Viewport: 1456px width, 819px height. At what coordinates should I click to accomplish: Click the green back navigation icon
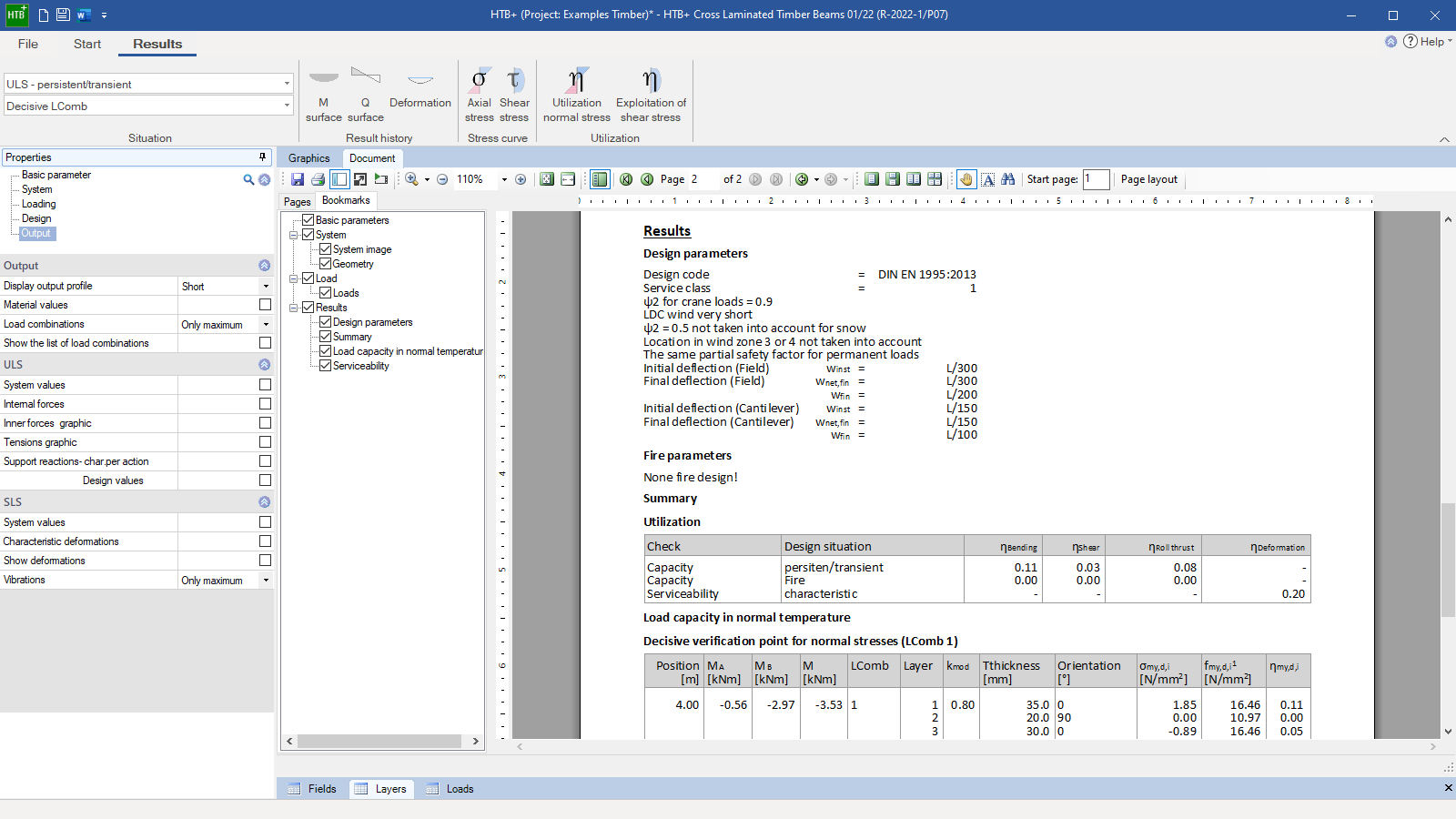point(802,179)
